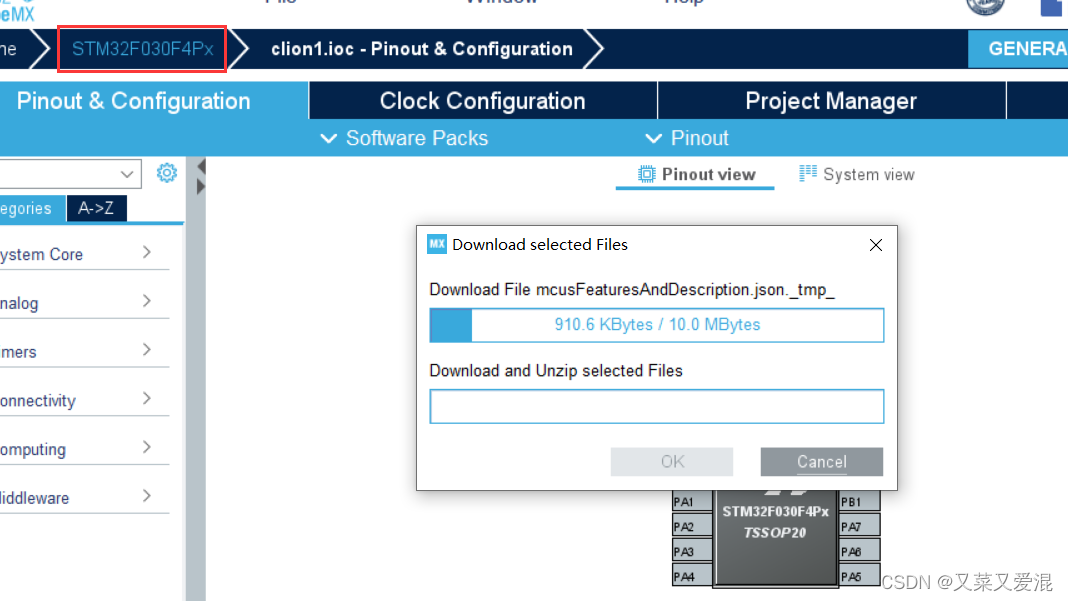1068x601 pixels.
Task: Click Cancel in download dialog
Action: point(821,461)
